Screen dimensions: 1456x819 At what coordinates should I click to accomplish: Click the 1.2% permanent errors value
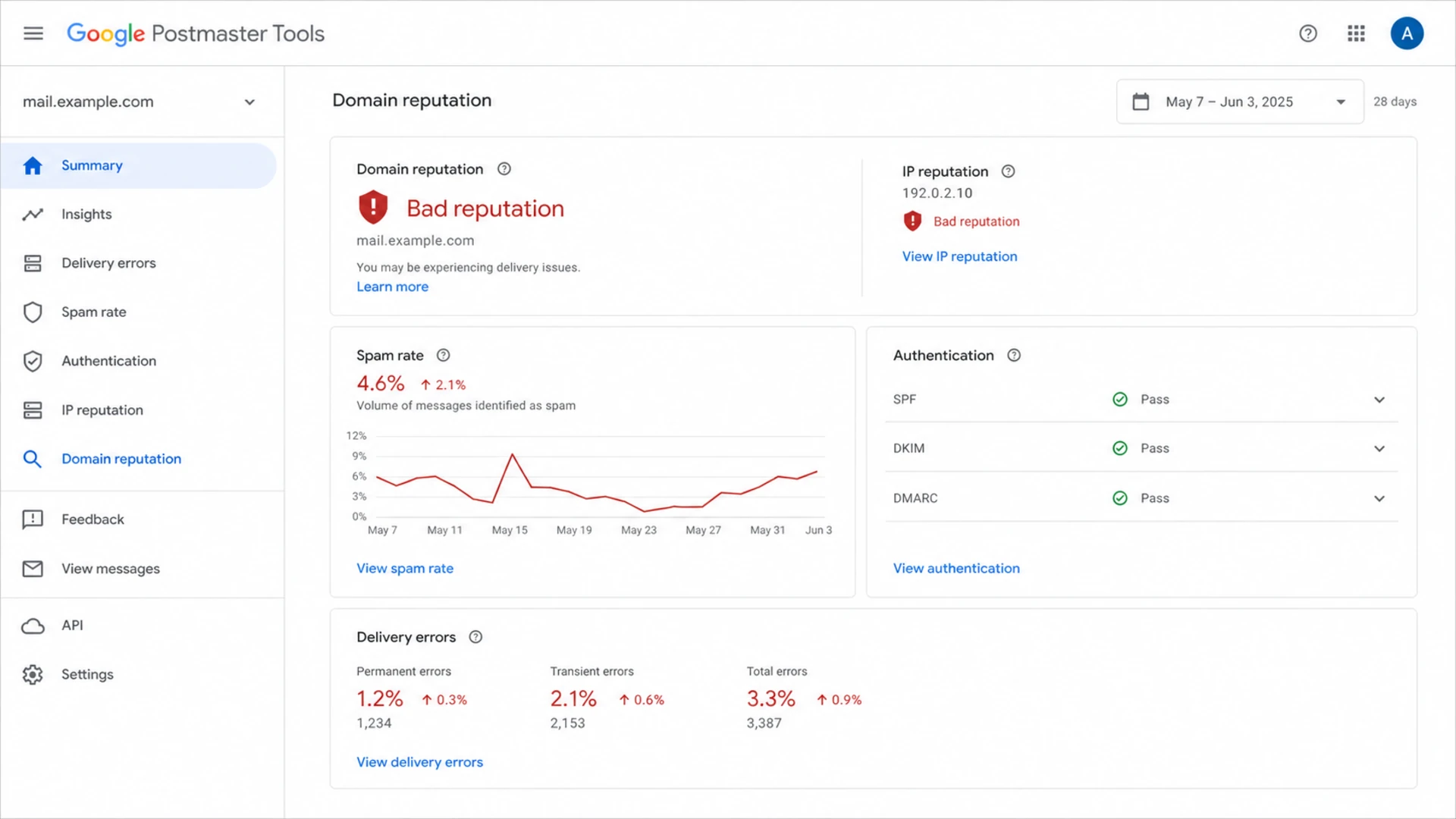(380, 698)
